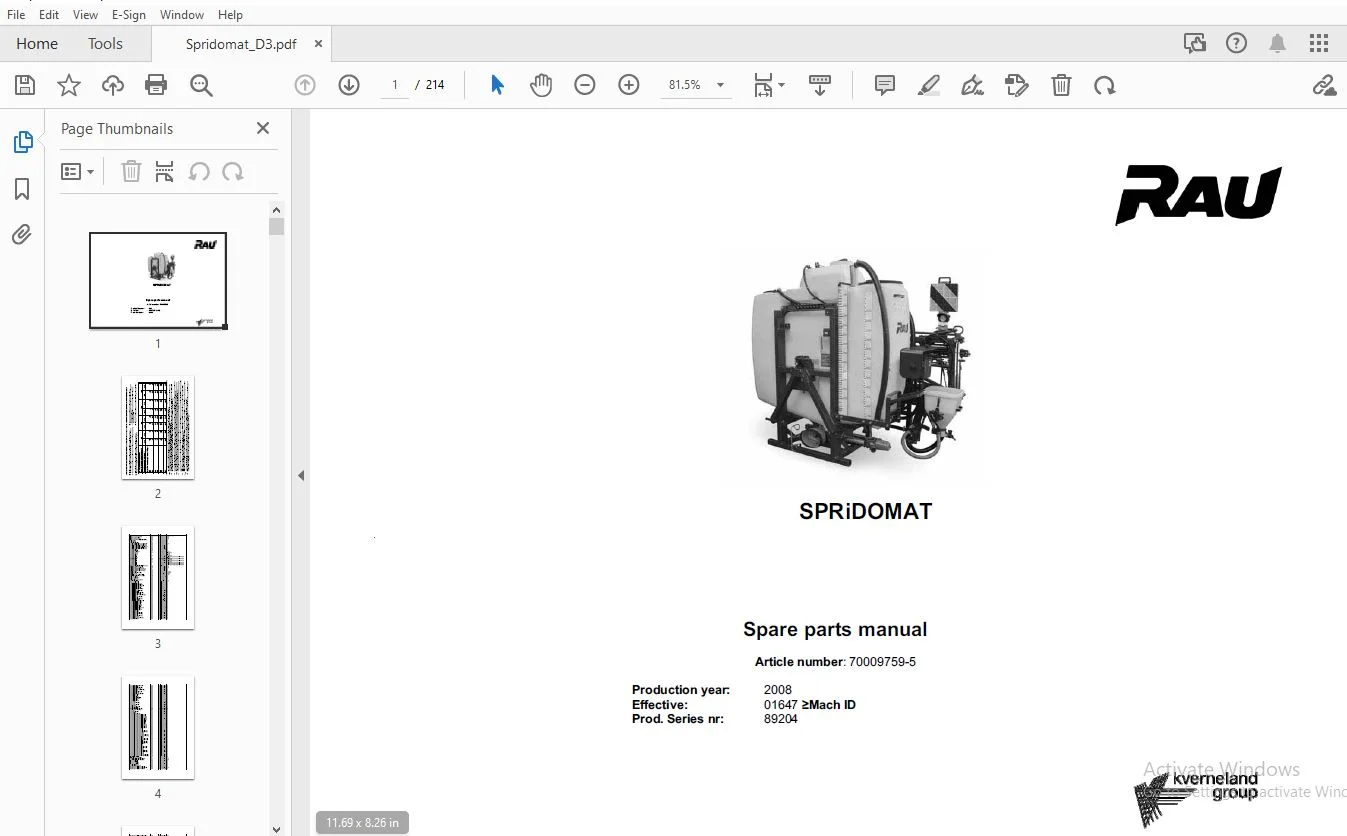The height and width of the screenshot is (836, 1347).
Task: Open the apps grid menu
Action: (1319, 43)
